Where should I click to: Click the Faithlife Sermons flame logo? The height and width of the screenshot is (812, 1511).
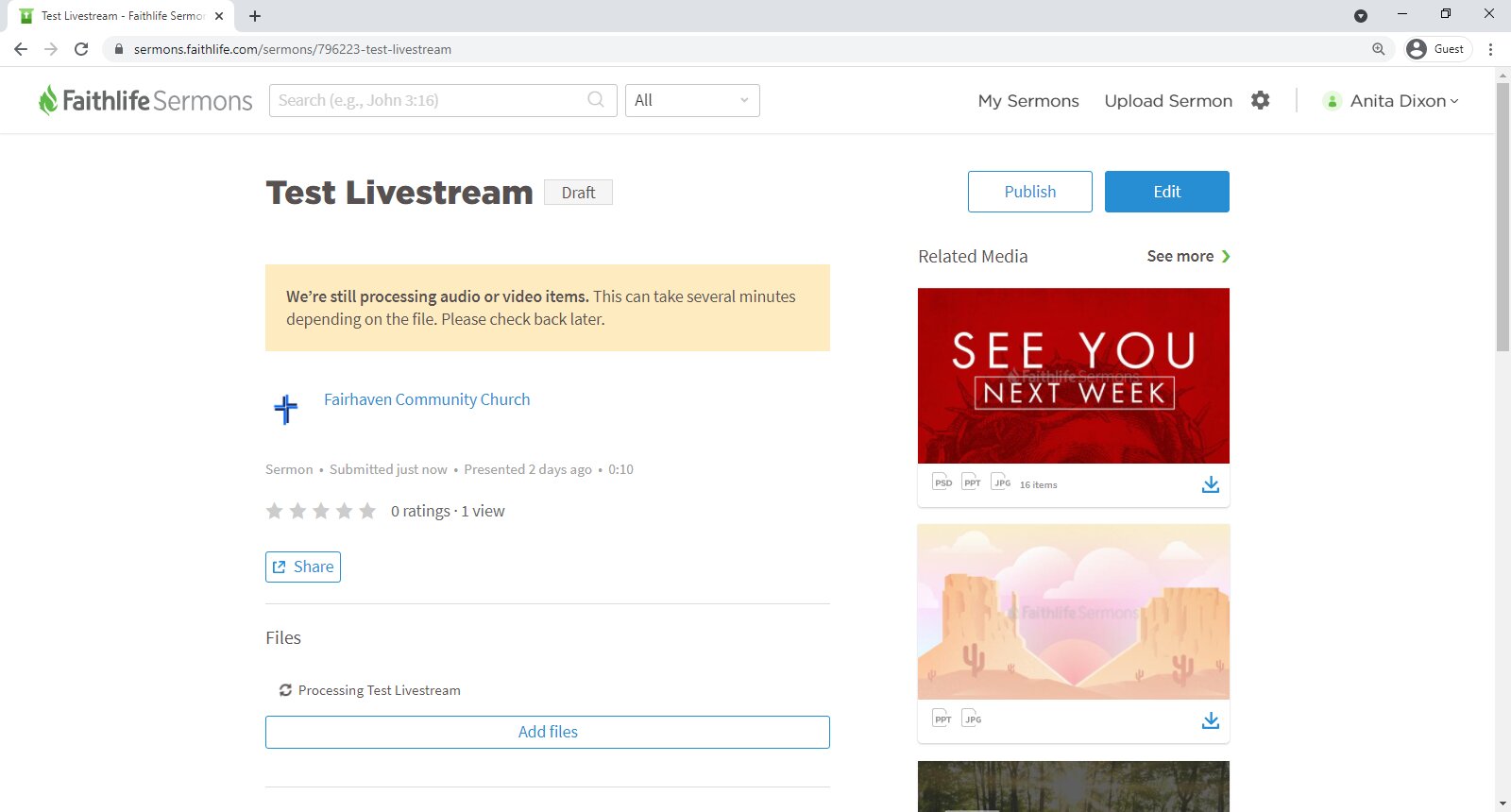[48, 100]
